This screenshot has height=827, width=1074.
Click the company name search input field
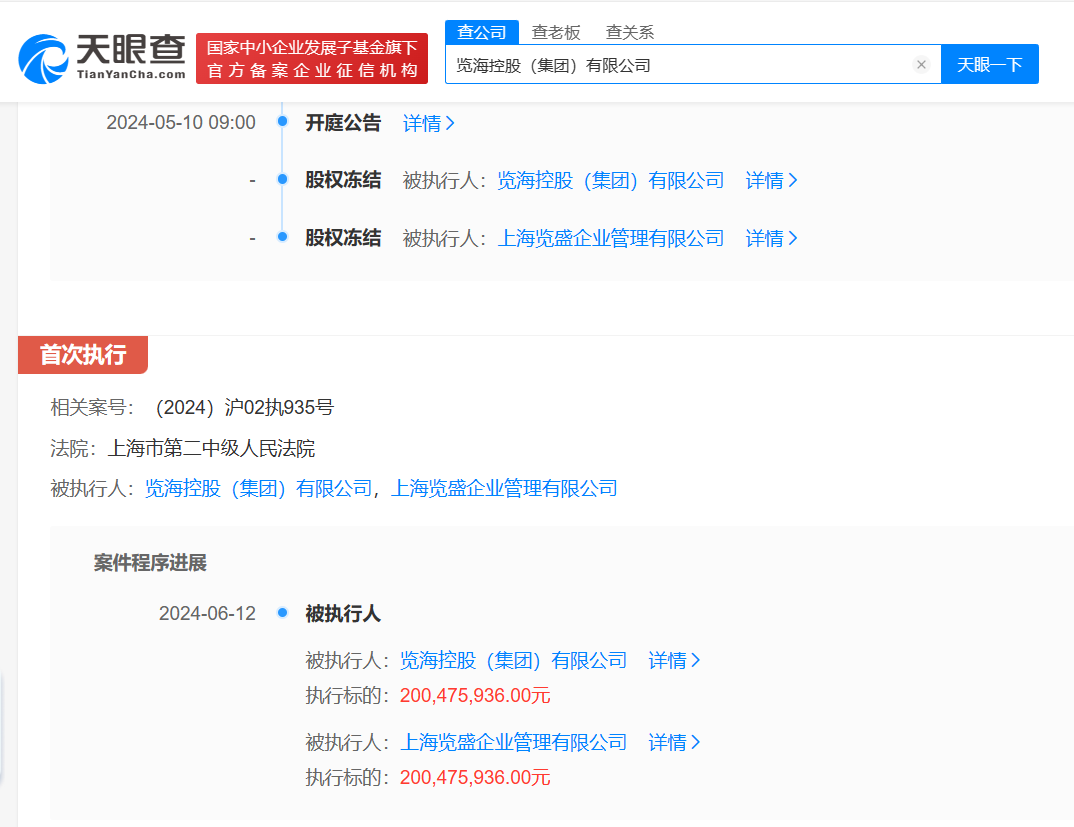680,65
